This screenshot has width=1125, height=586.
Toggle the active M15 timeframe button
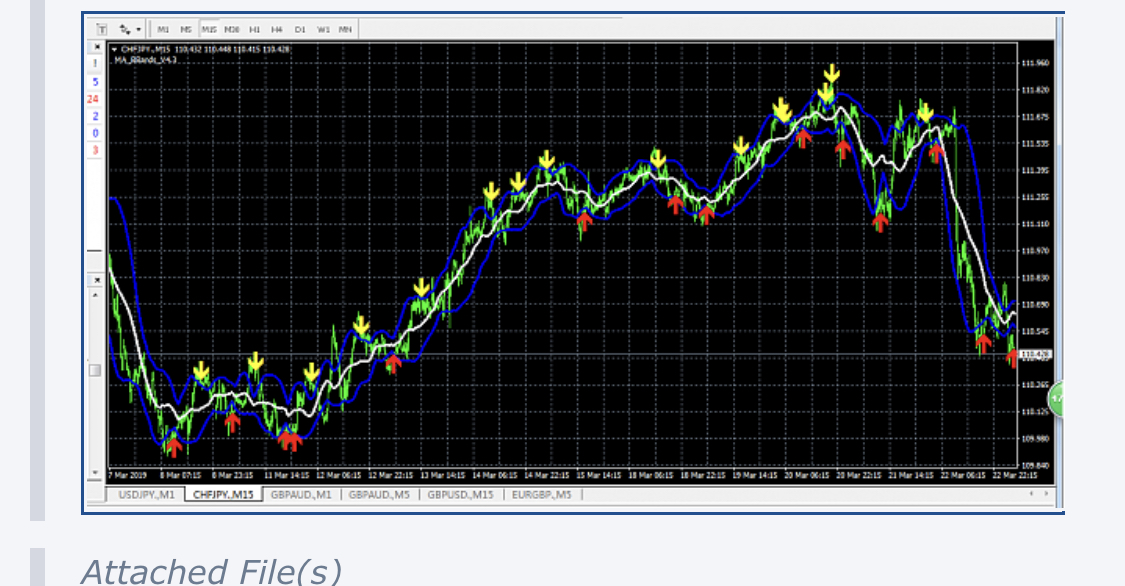[x=209, y=29]
